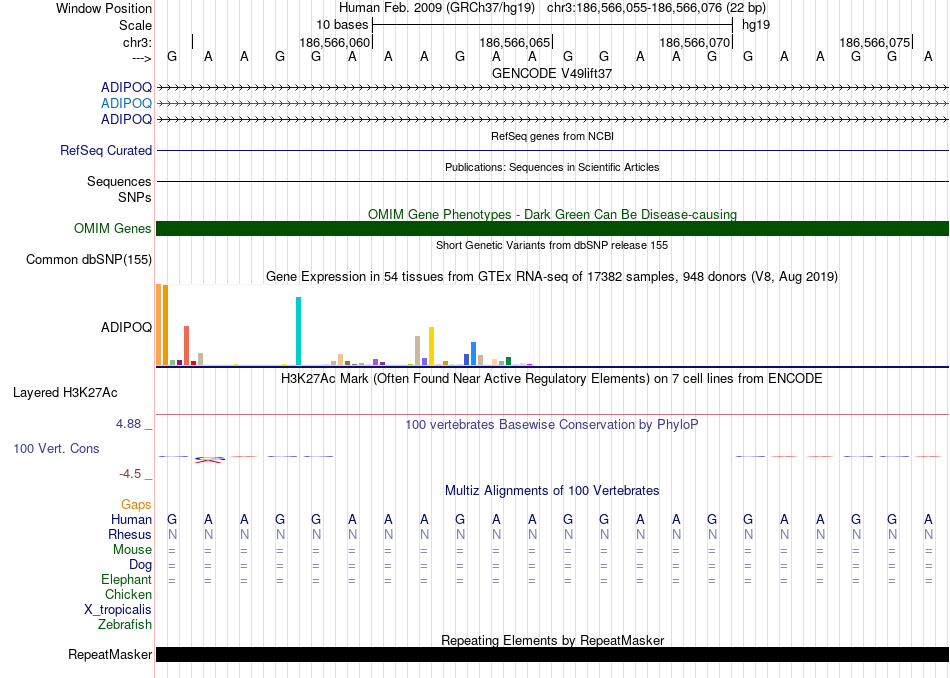
Task: Click the GENCODE V49lift37 track title
Action: coord(552,74)
